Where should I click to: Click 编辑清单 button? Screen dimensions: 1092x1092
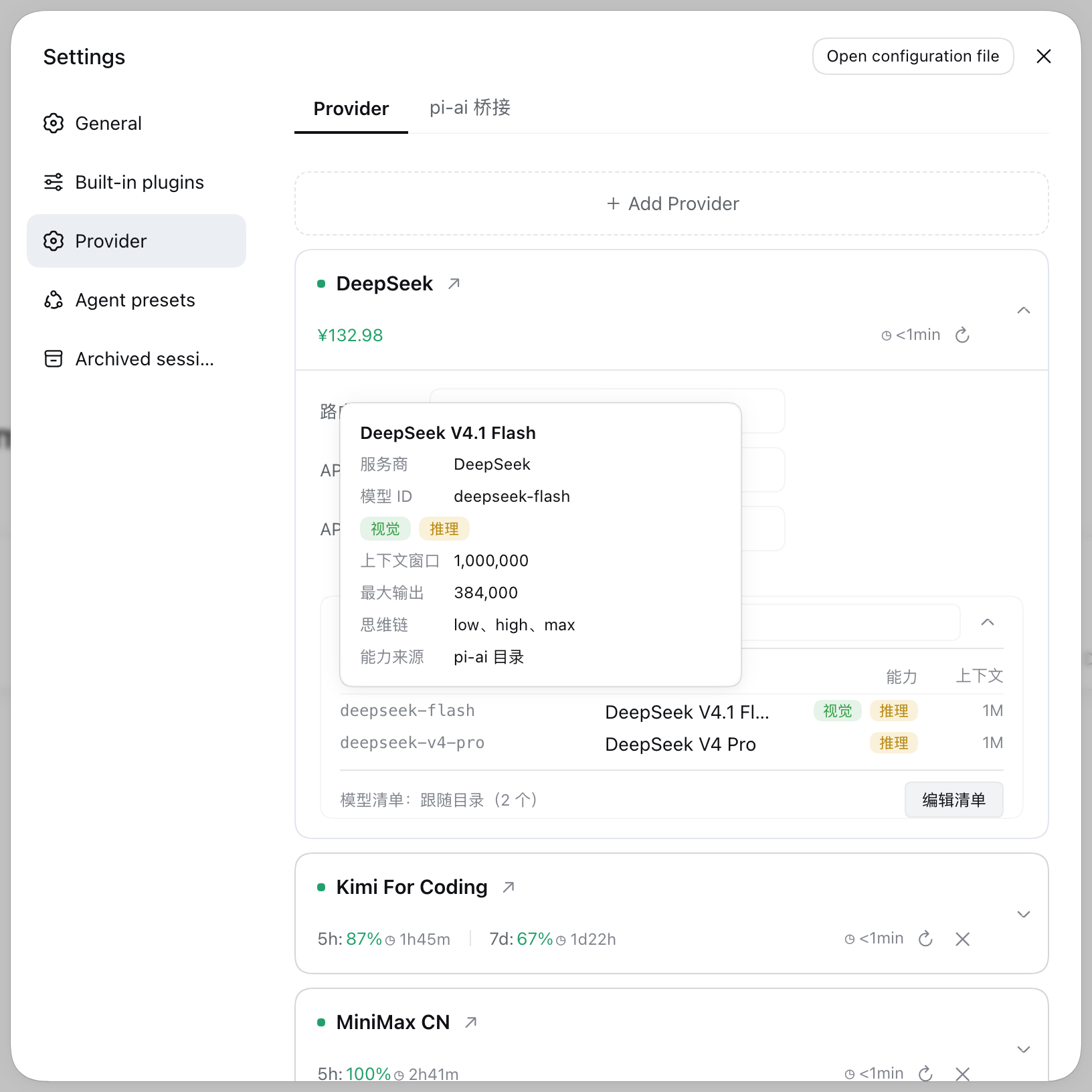tap(954, 800)
